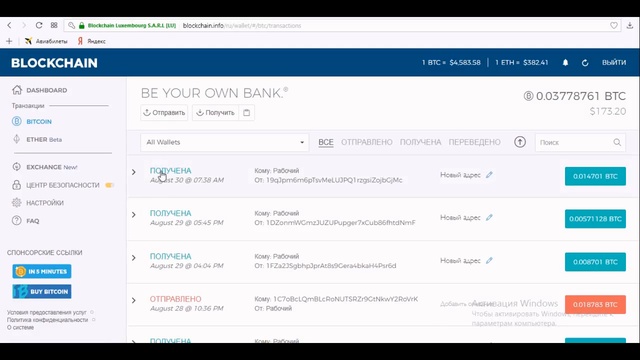The height and width of the screenshot is (360, 640).
Task: Open Exchange in the sidebar
Action: pyautogui.click(x=52, y=167)
